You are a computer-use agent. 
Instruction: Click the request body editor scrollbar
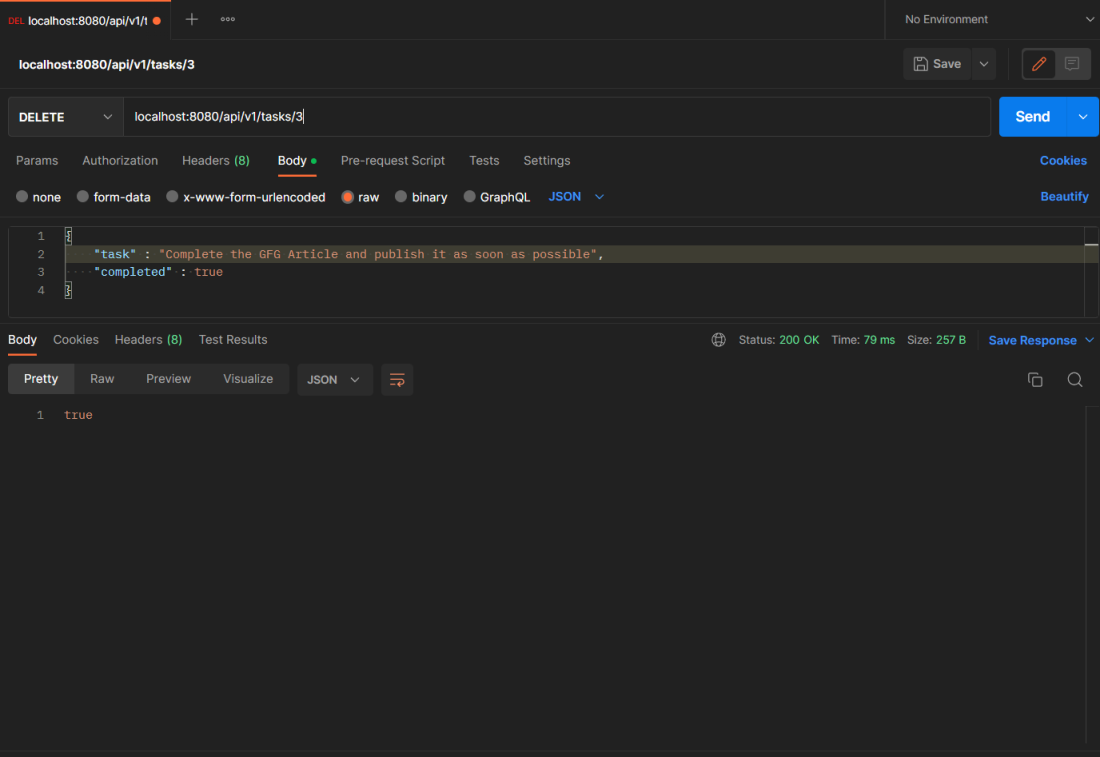[x=1092, y=272]
